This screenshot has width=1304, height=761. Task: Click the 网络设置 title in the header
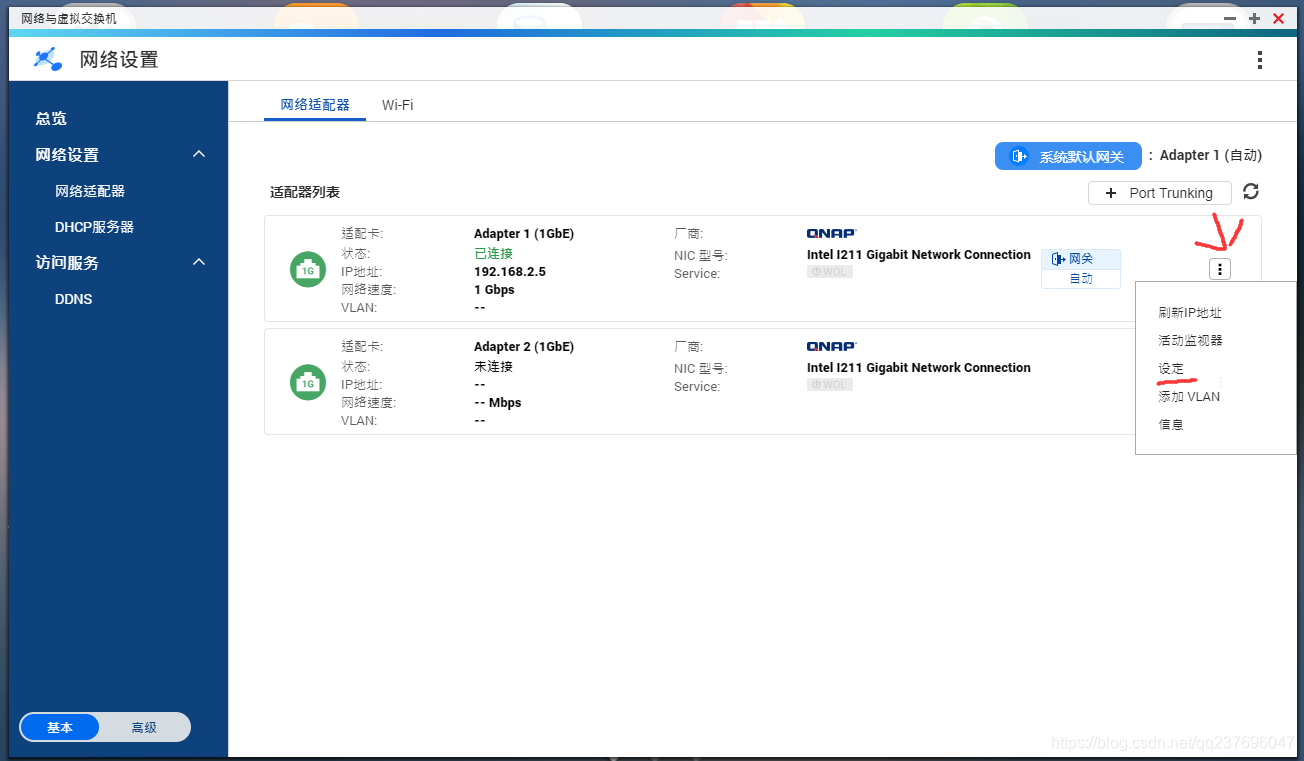tap(119, 59)
